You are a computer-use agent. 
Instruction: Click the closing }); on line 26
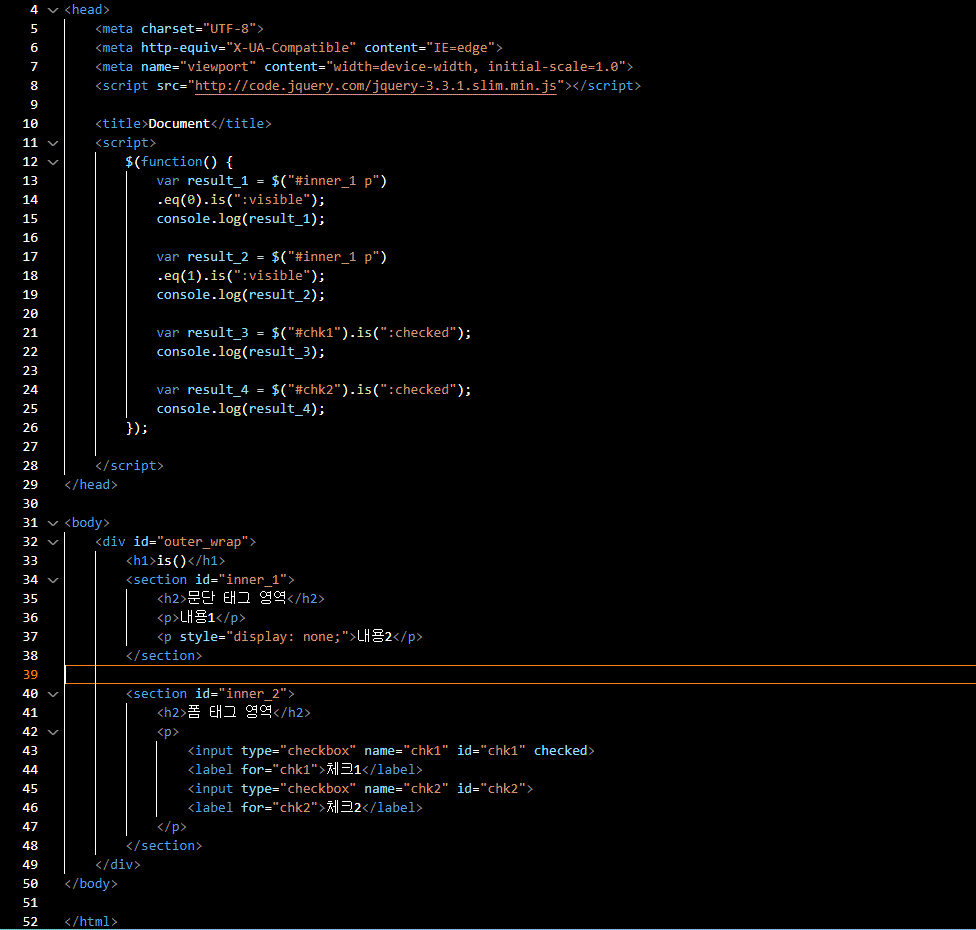136,428
